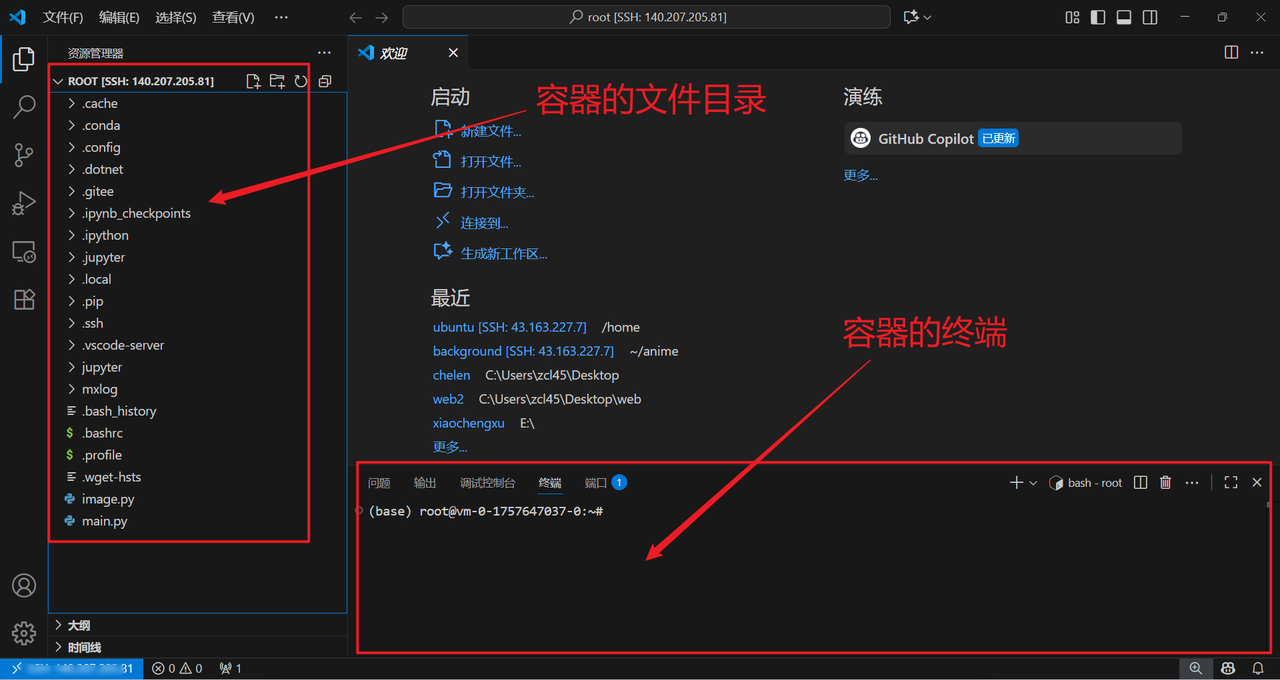Click the zoom icon in status bar
This screenshot has height=680, width=1280.
pos(1196,668)
